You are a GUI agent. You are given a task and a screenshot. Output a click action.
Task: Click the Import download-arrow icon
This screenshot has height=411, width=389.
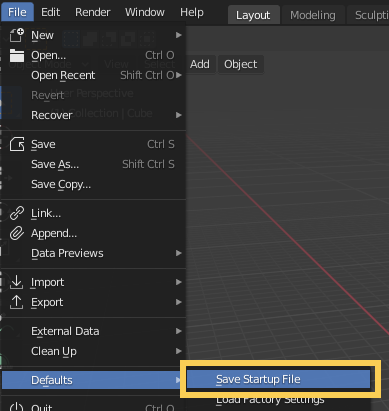click(16, 282)
